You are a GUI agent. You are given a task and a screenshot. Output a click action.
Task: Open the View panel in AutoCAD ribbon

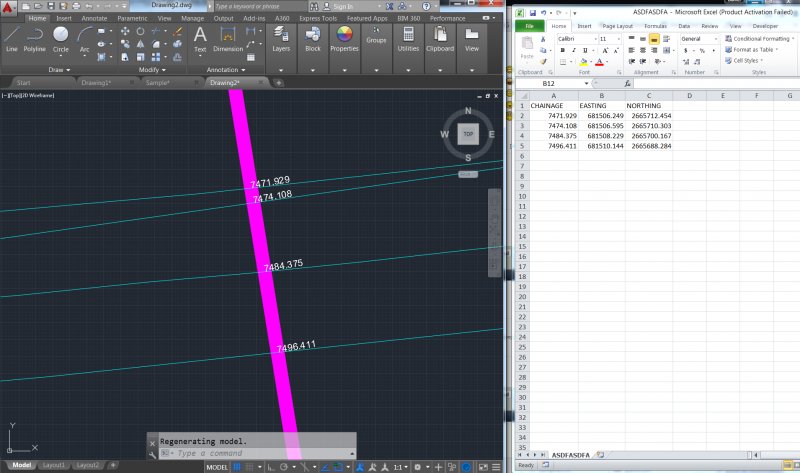pos(472,39)
